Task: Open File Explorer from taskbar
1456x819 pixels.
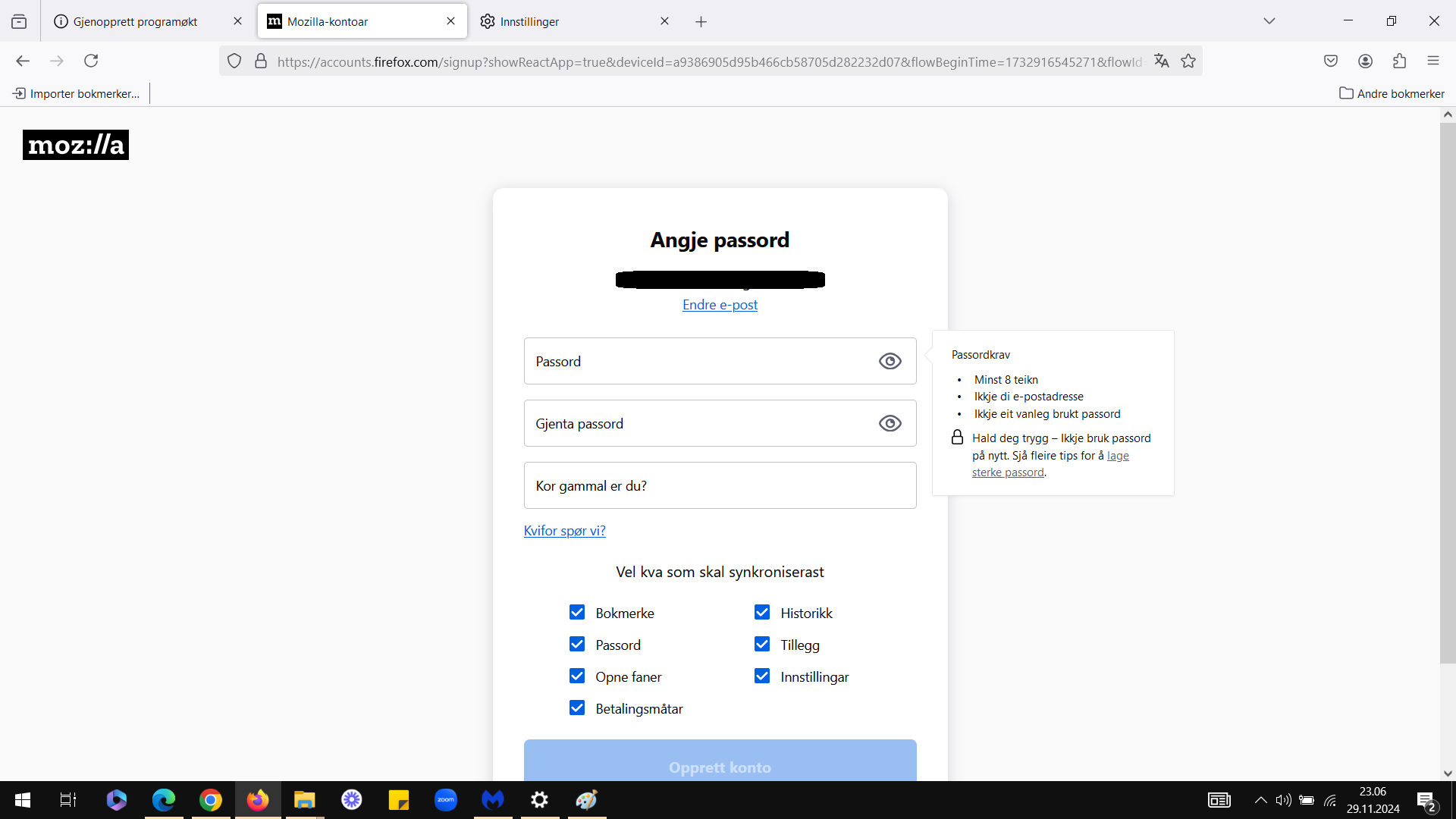Action: [305, 800]
